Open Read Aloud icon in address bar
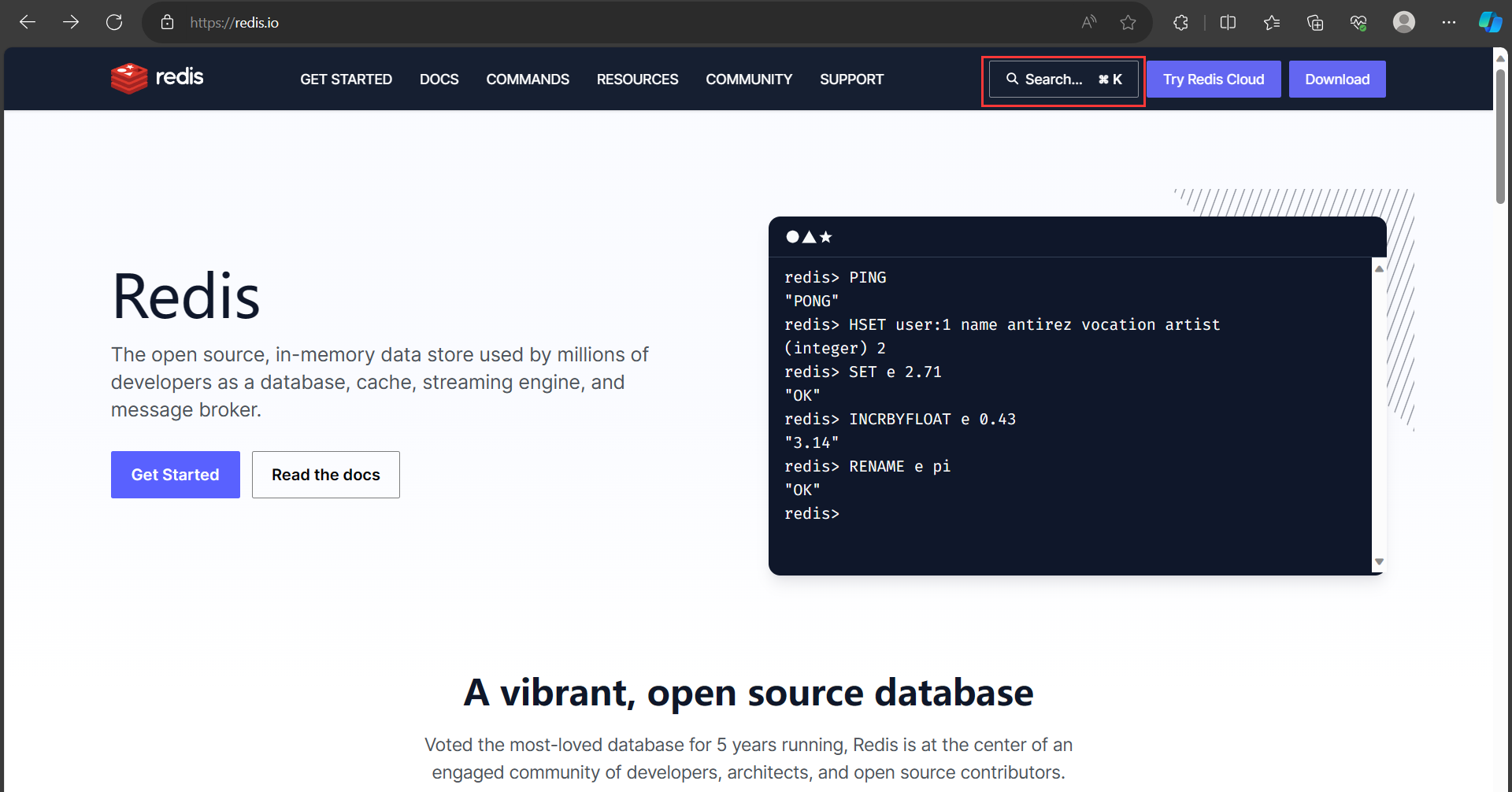 coord(1089,22)
